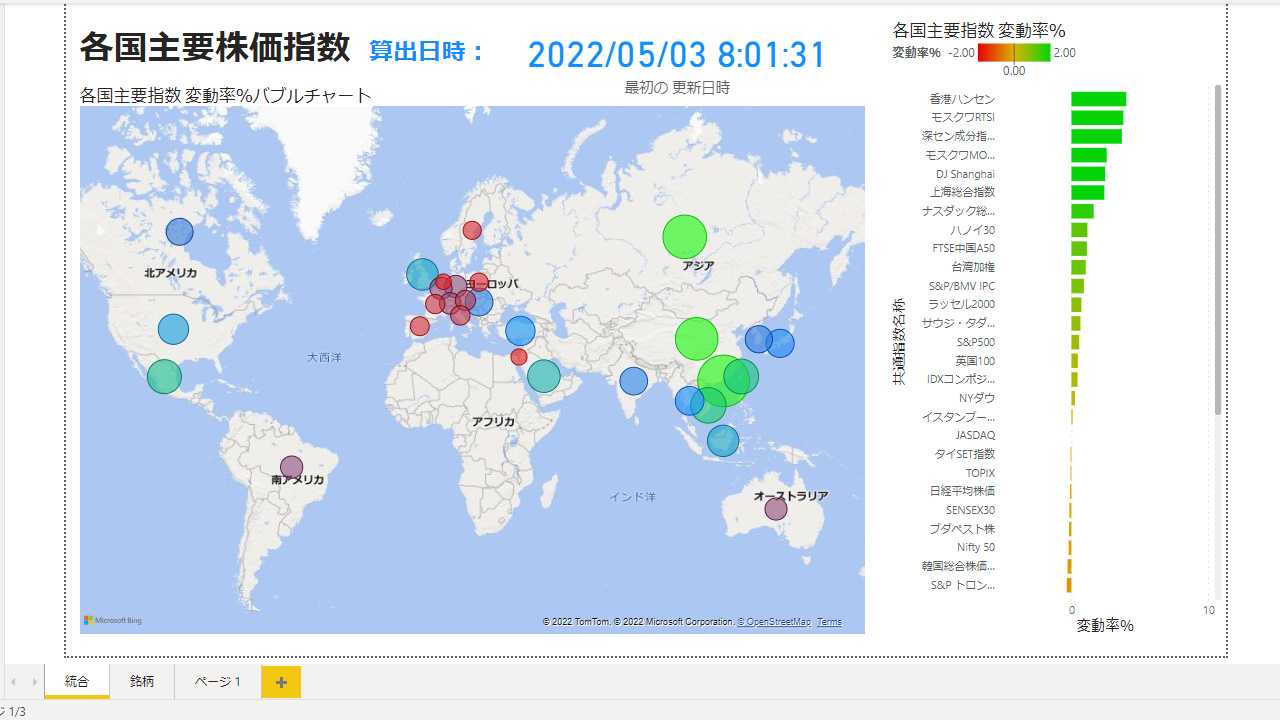Select the purple bubble over Australia
This screenshot has width=1280, height=720.
point(776,509)
